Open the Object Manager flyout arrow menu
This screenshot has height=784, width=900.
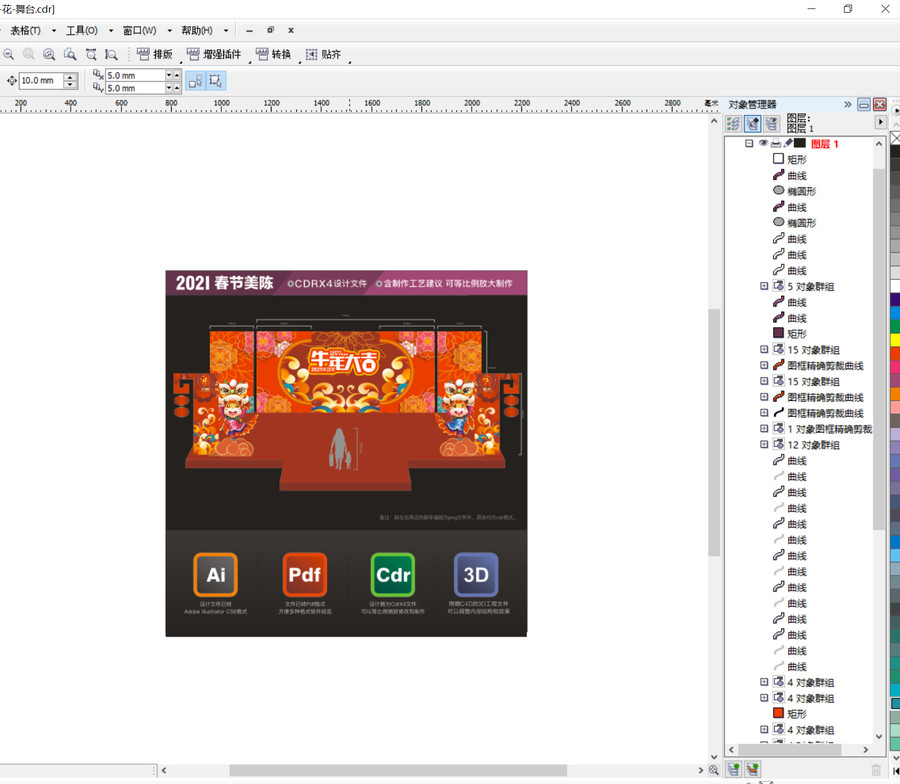pyautogui.click(x=880, y=122)
